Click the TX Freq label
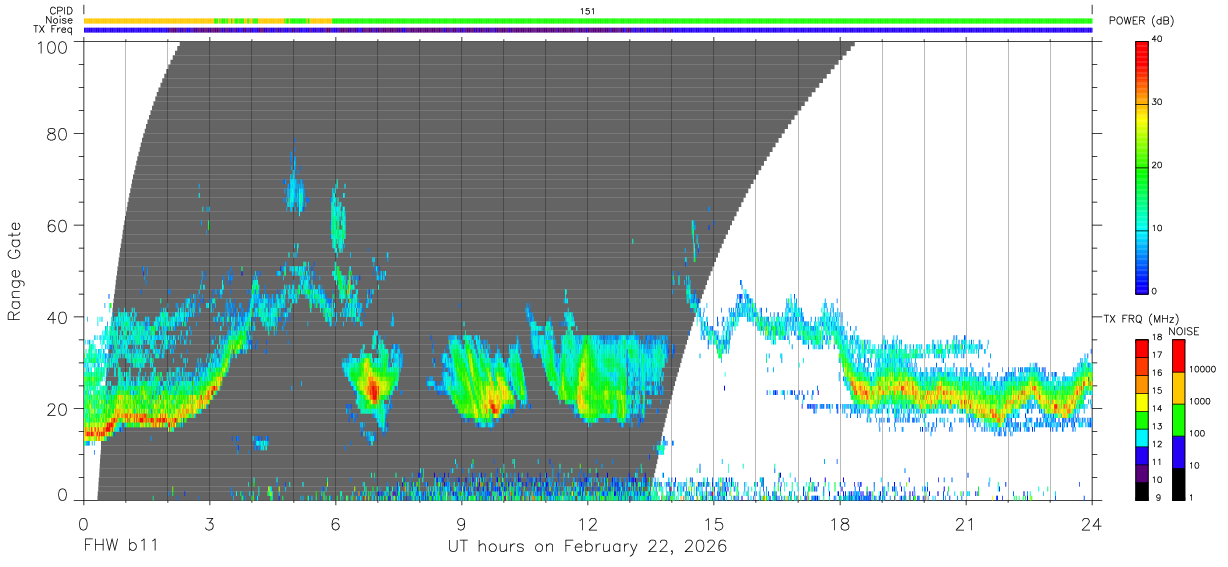This screenshot has width=1228, height=567. point(53,29)
